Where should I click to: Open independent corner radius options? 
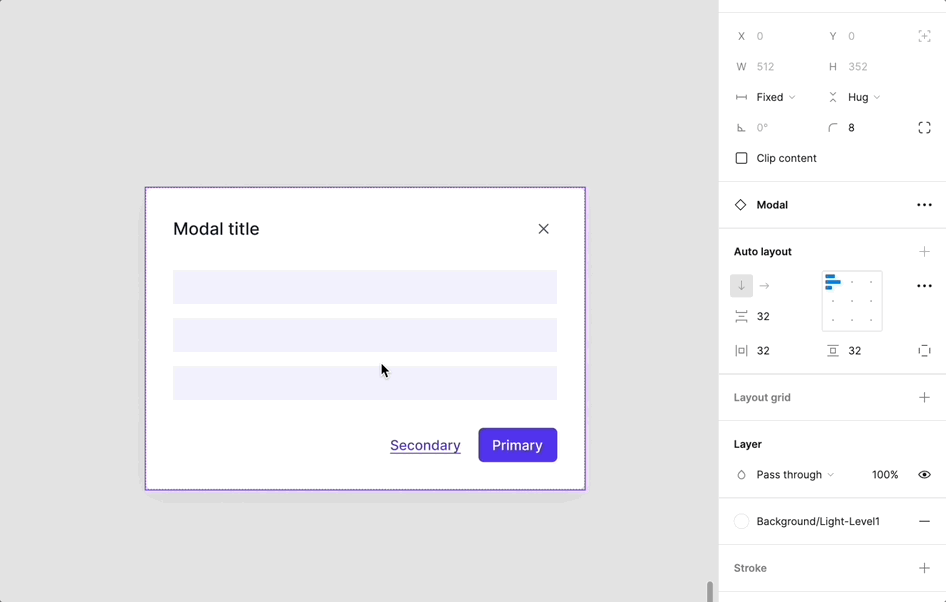click(x=924, y=127)
